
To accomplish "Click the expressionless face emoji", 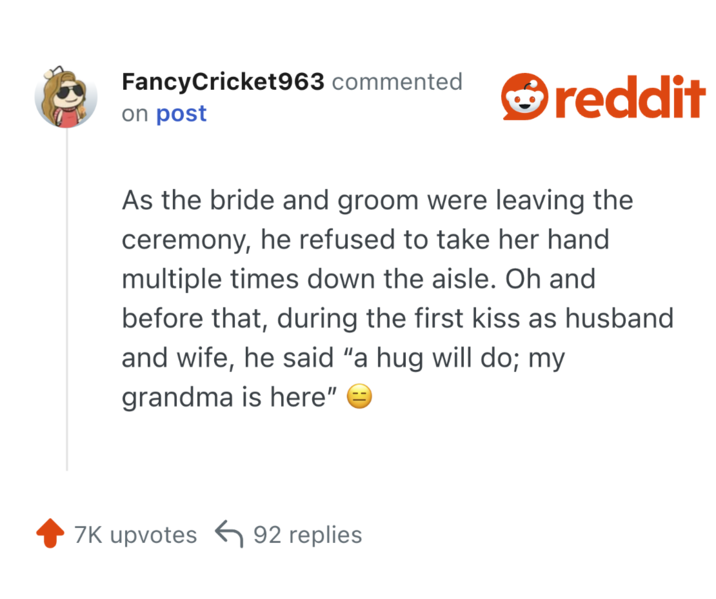I will pyautogui.click(x=359, y=398).
